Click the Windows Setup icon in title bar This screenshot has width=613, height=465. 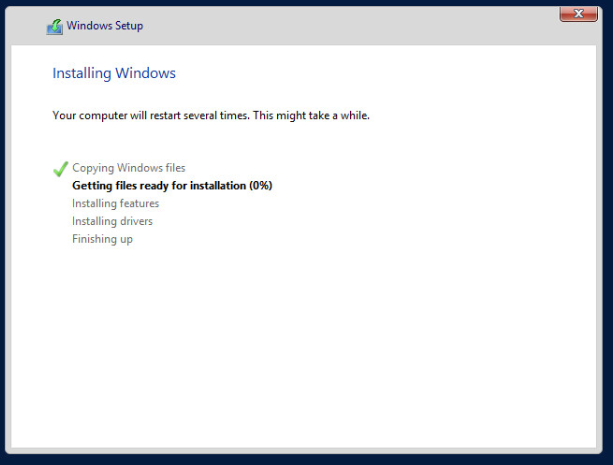pos(54,26)
